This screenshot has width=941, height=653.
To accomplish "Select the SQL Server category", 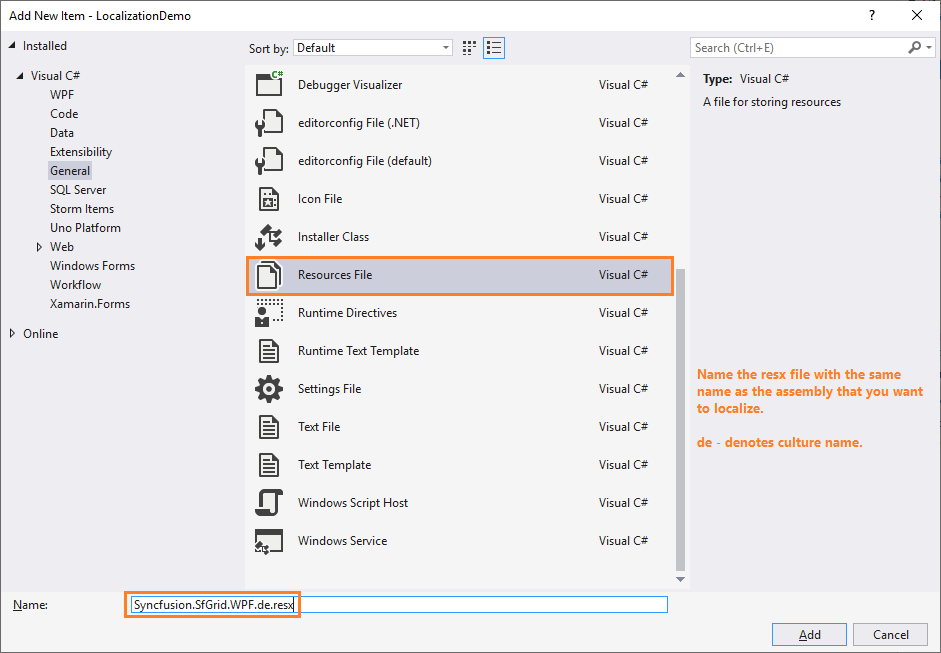I will [78, 190].
